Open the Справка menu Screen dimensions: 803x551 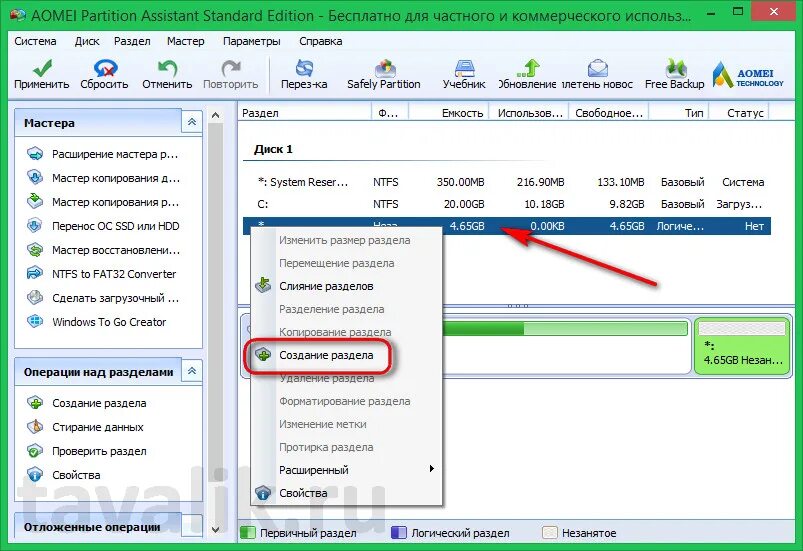[x=321, y=41]
